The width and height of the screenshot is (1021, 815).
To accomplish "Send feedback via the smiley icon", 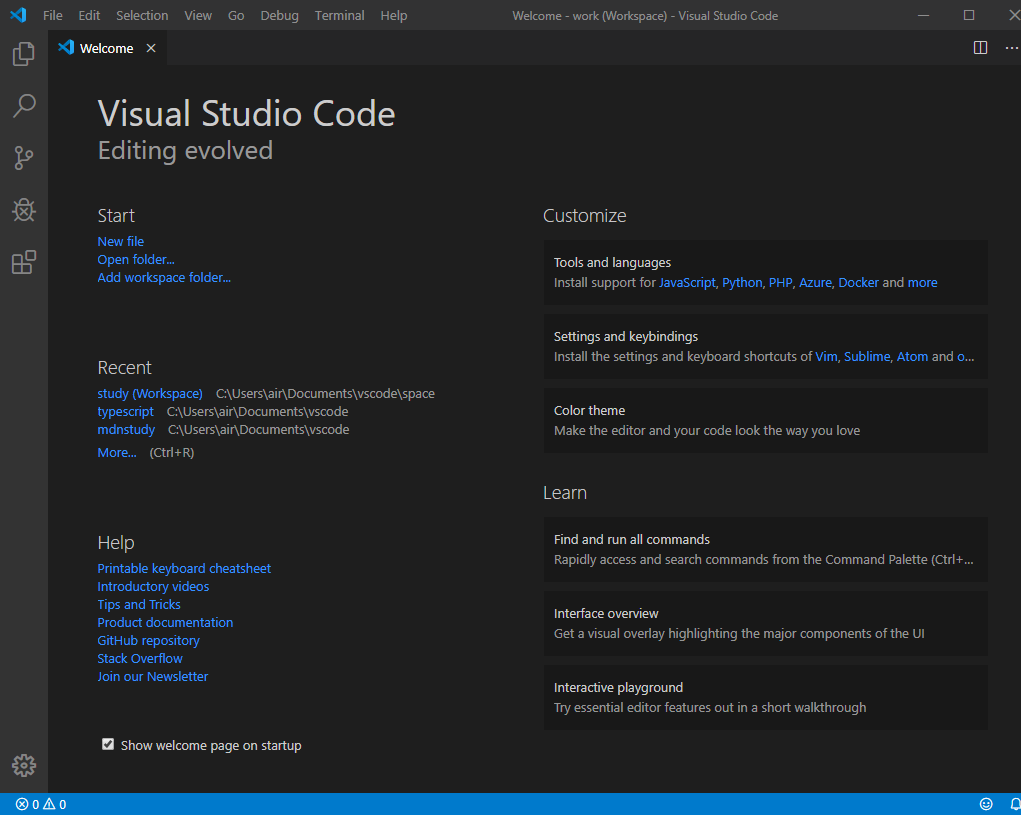I will pyautogui.click(x=986, y=803).
